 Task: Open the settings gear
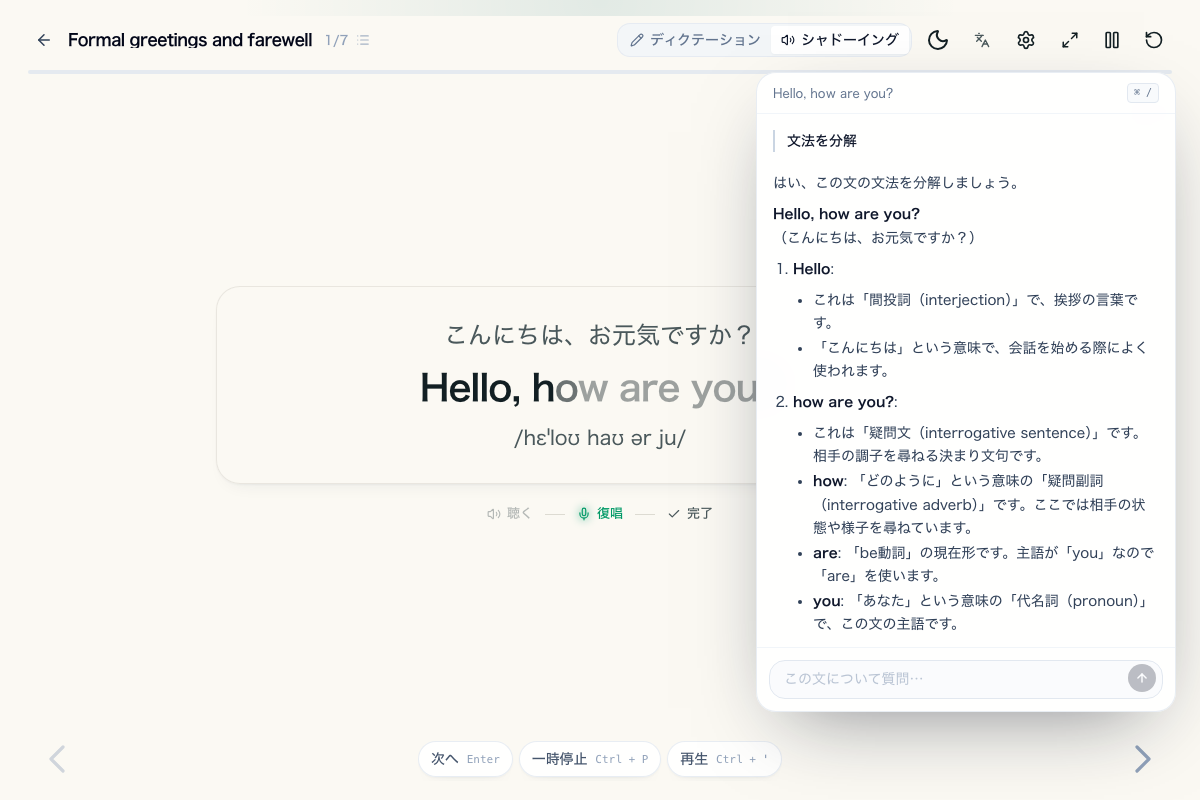point(1026,40)
